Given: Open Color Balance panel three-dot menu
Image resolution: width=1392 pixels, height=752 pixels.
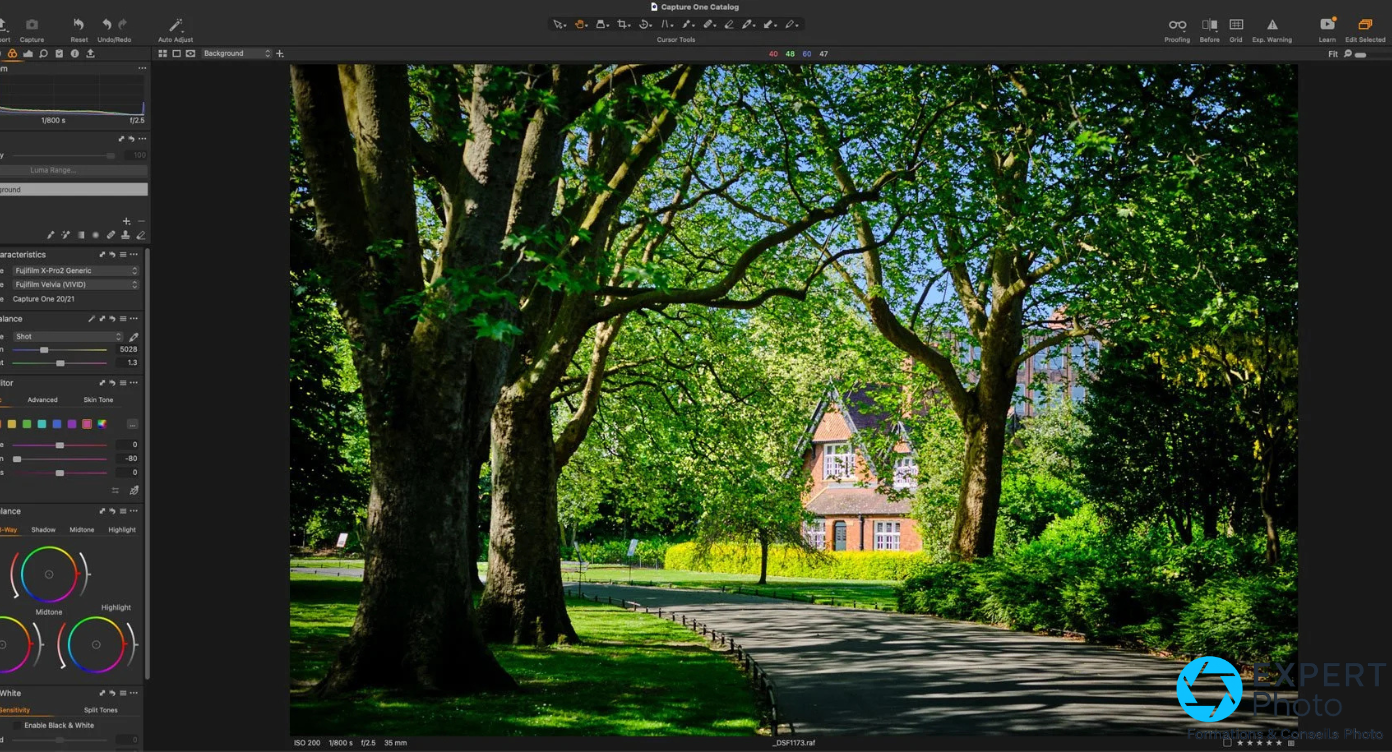Looking at the screenshot, I should pos(134,511).
